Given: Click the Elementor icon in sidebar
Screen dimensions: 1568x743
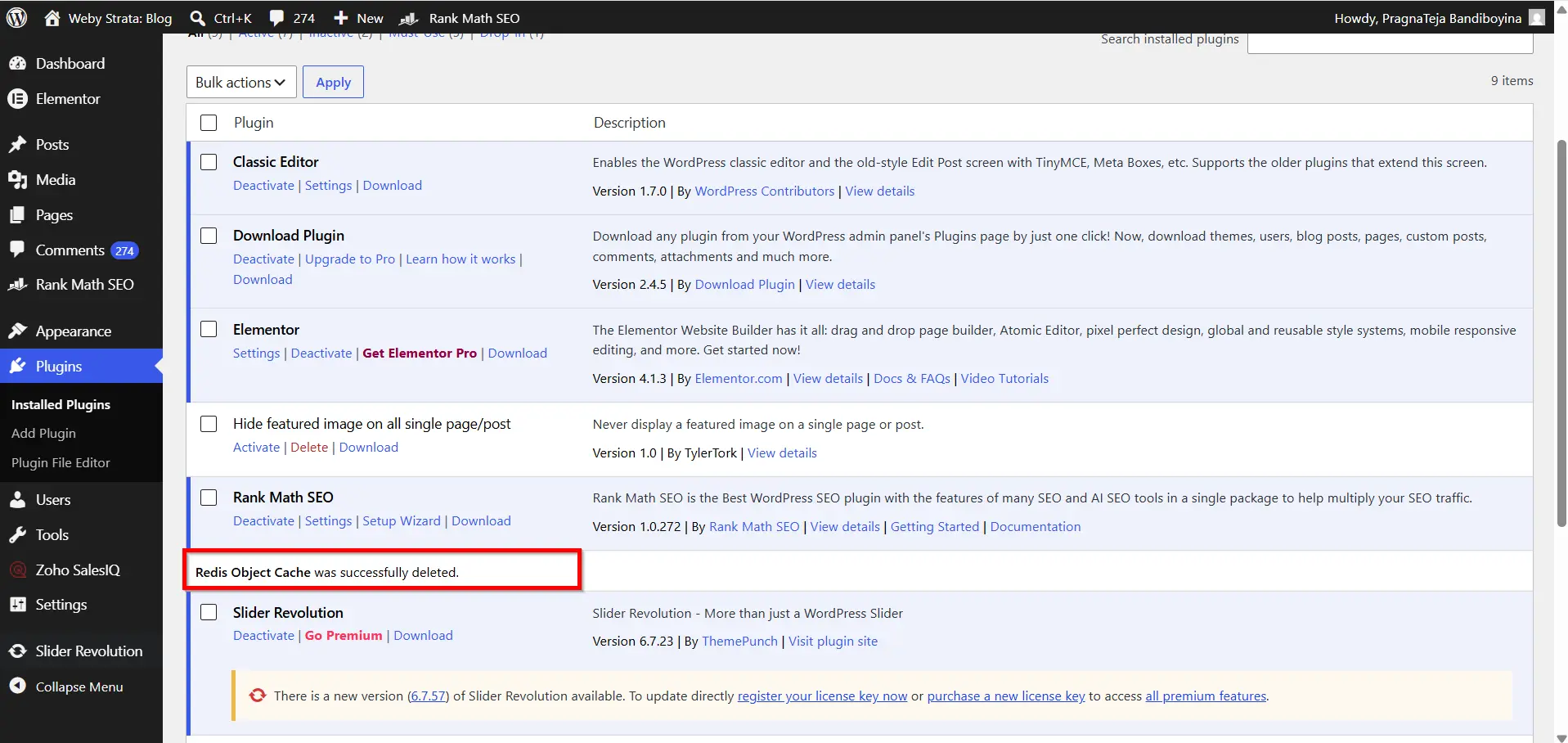Looking at the screenshot, I should coord(17,98).
